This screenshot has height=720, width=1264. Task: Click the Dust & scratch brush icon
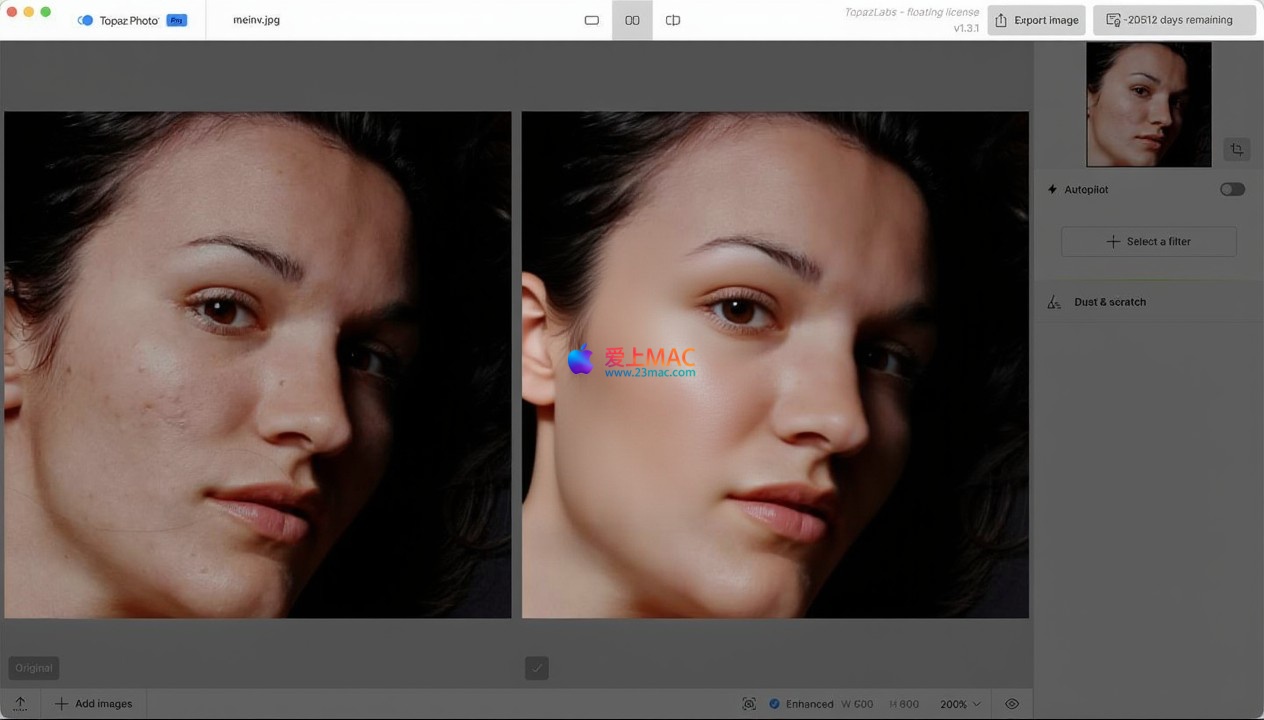[1054, 302]
